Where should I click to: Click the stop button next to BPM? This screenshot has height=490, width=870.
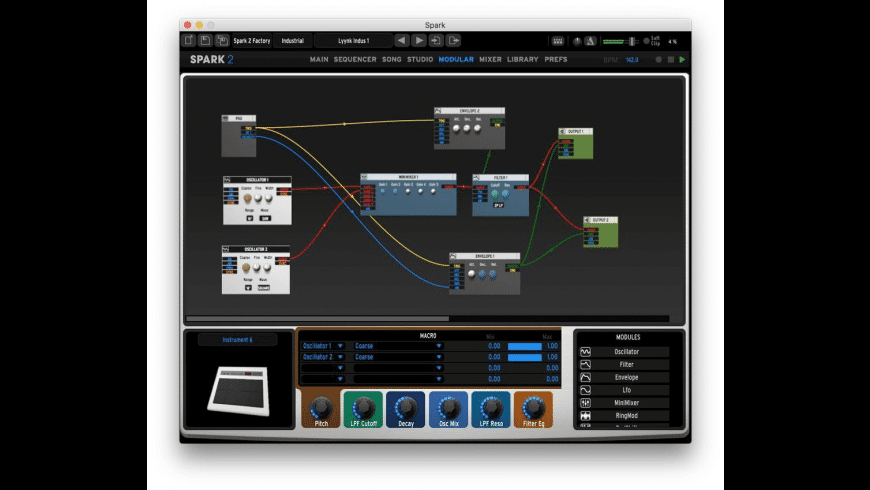(671, 59)
